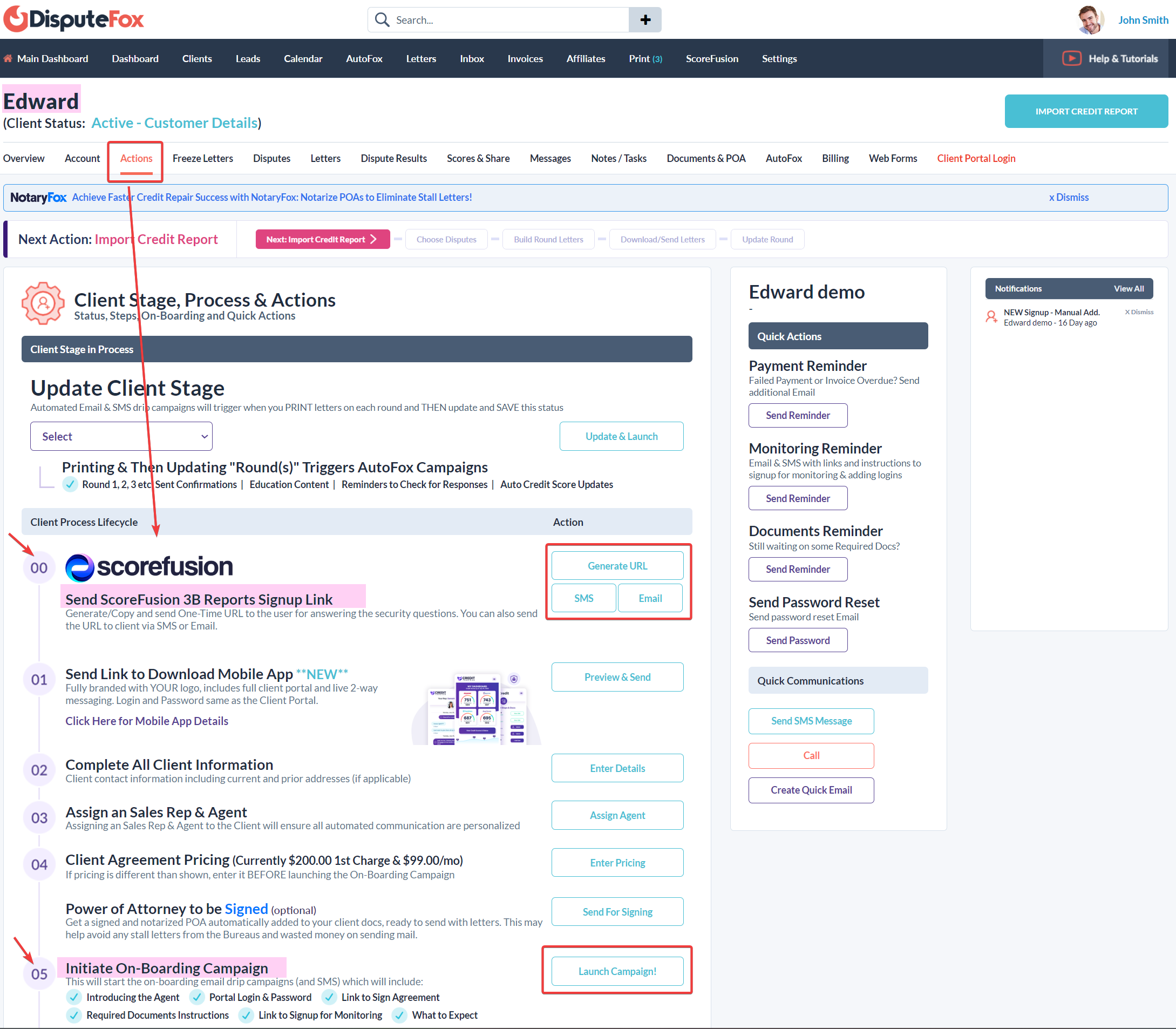Viewport: 1176px width, 1029px height.
Task: Click the Help & Tutorials video icon
Action: coord(1071,58)
